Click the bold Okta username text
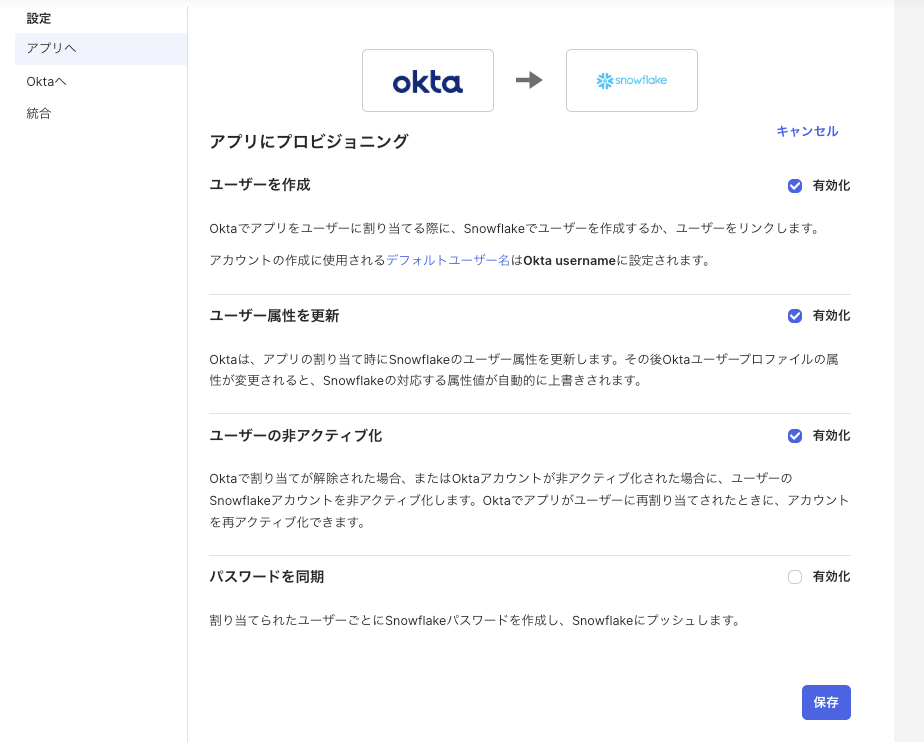 click(570, 261)
